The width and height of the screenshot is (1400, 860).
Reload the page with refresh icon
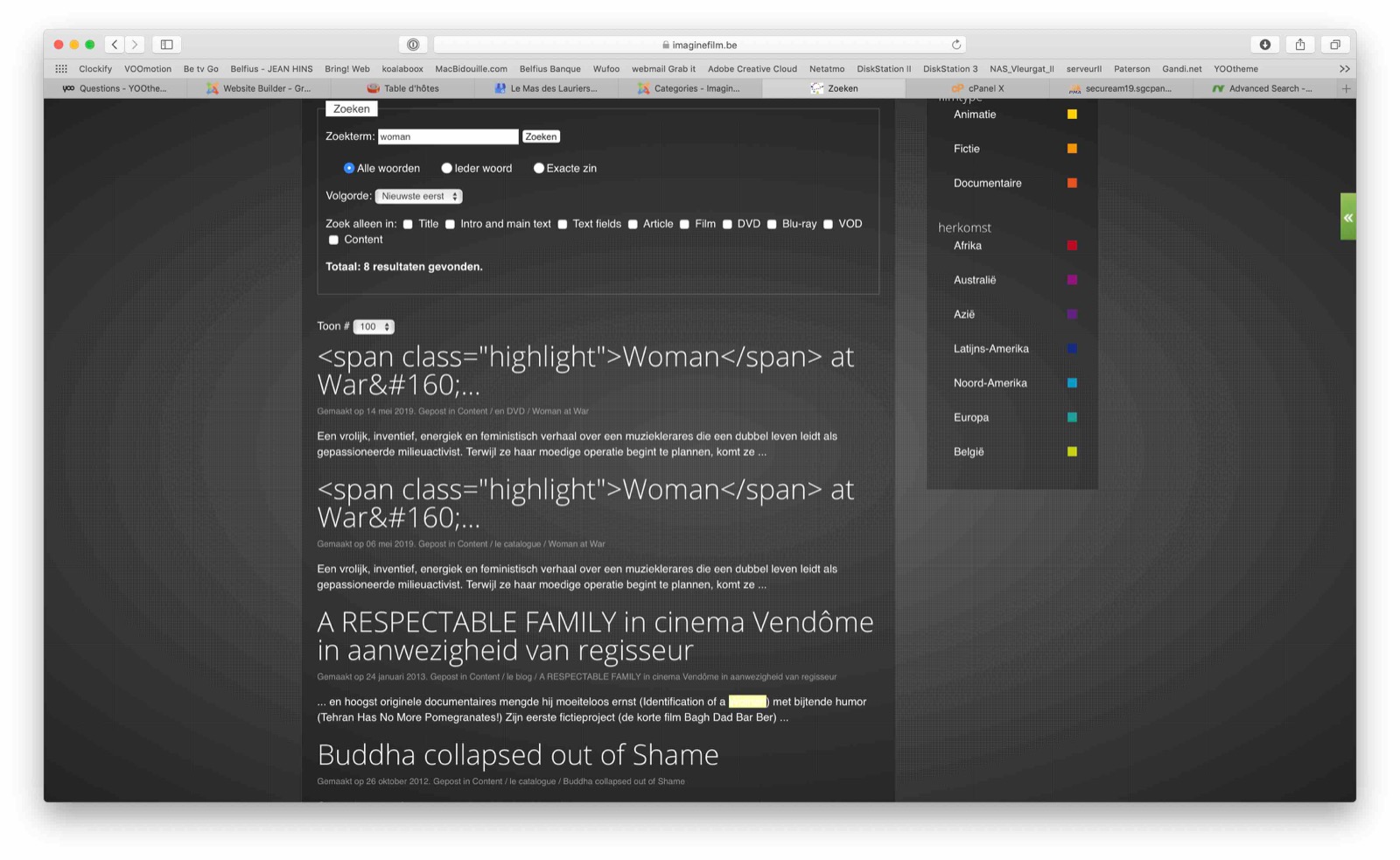(956, 45)
